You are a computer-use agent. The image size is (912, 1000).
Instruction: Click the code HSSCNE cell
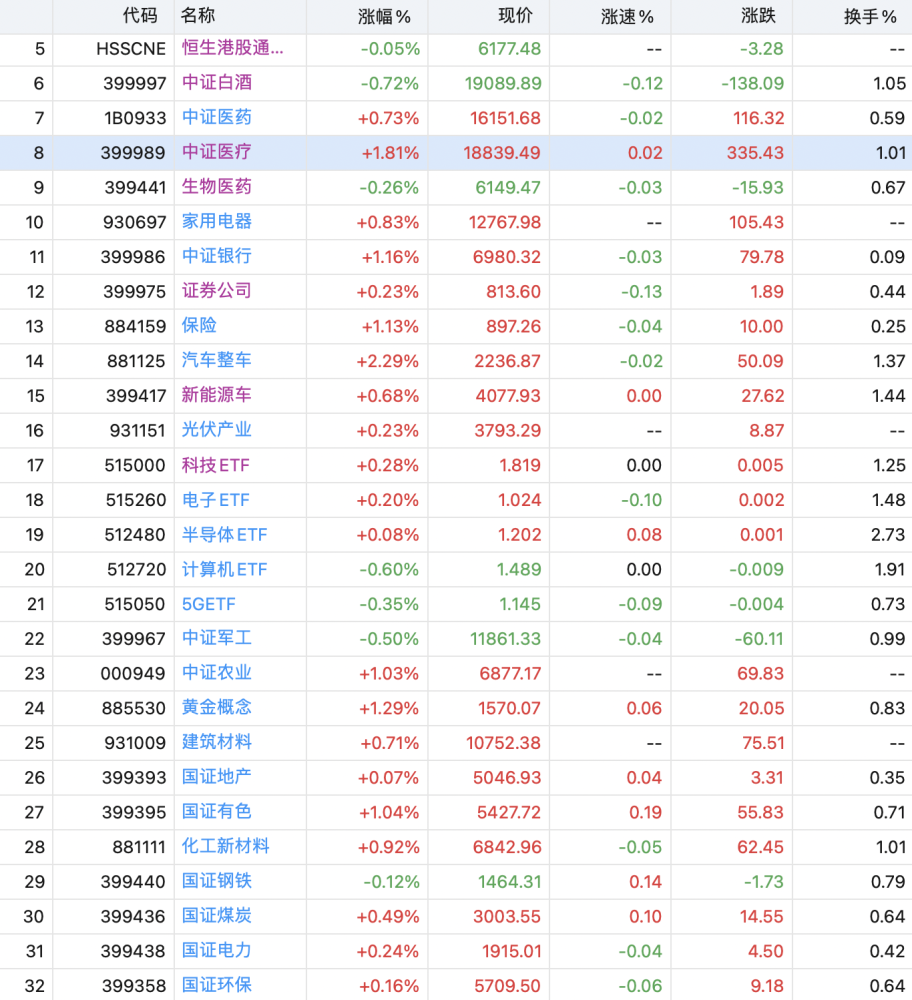coord(131,49)
